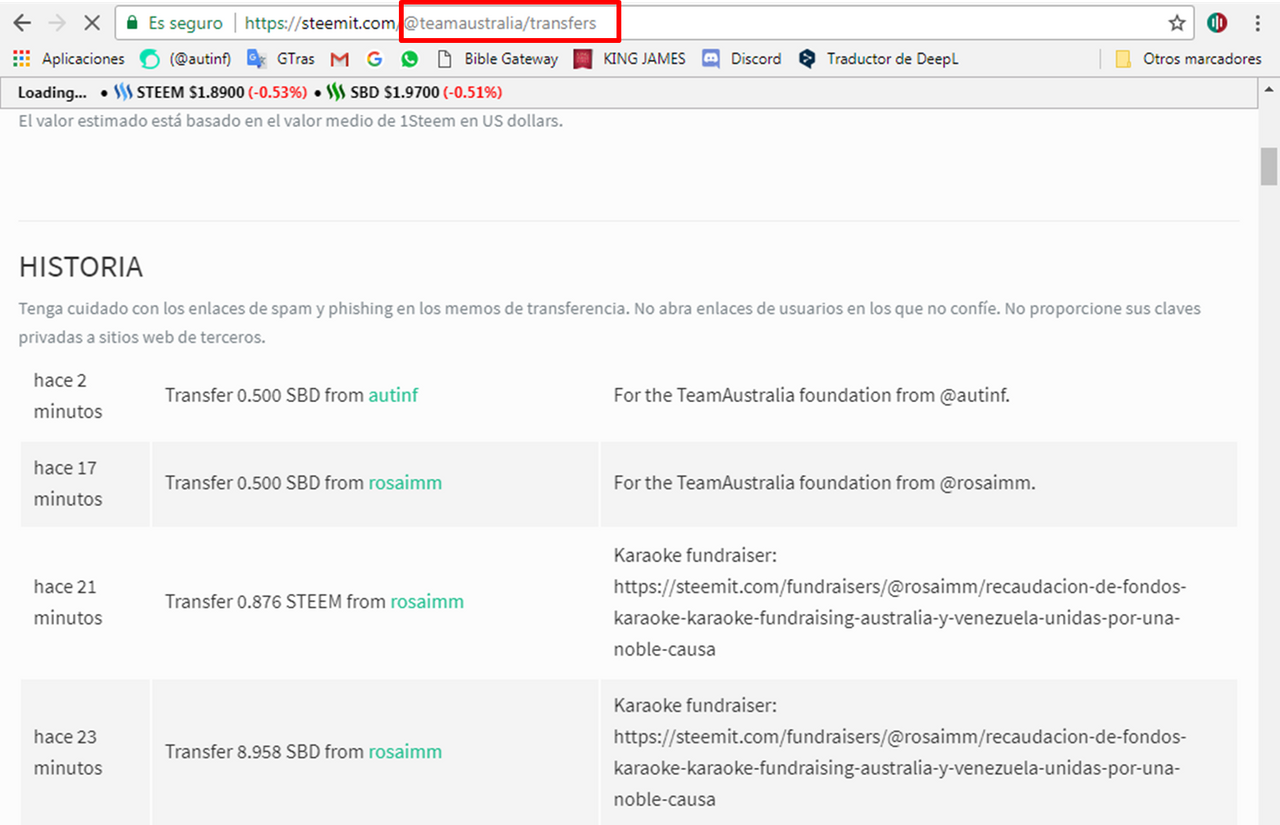Screen dimensions: 1280x825
Task: Click the 'Transfer 8.958 SBD from' text
Action: pyautogui.click(x=264, y=752)
